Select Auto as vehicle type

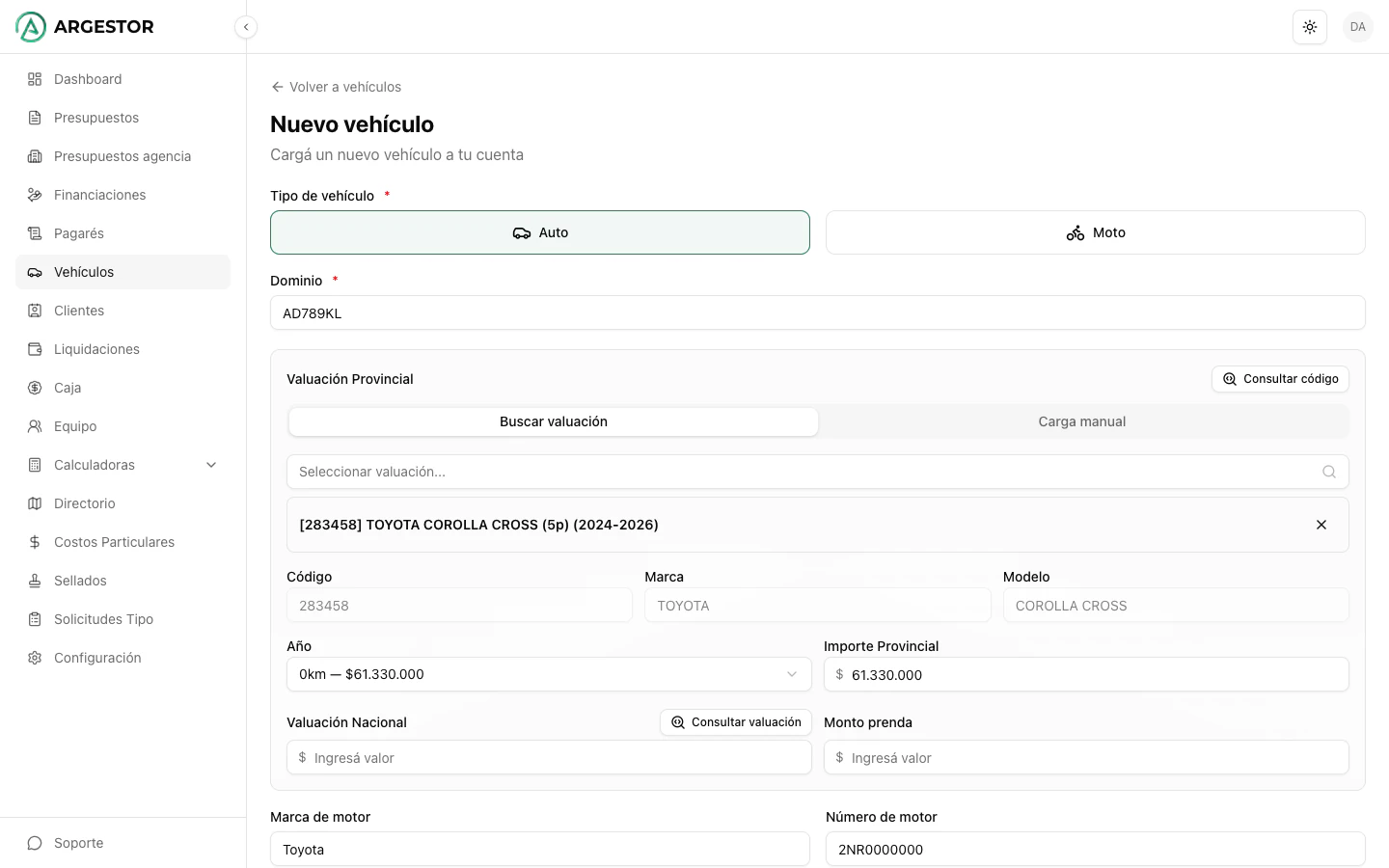coord(540,232)
